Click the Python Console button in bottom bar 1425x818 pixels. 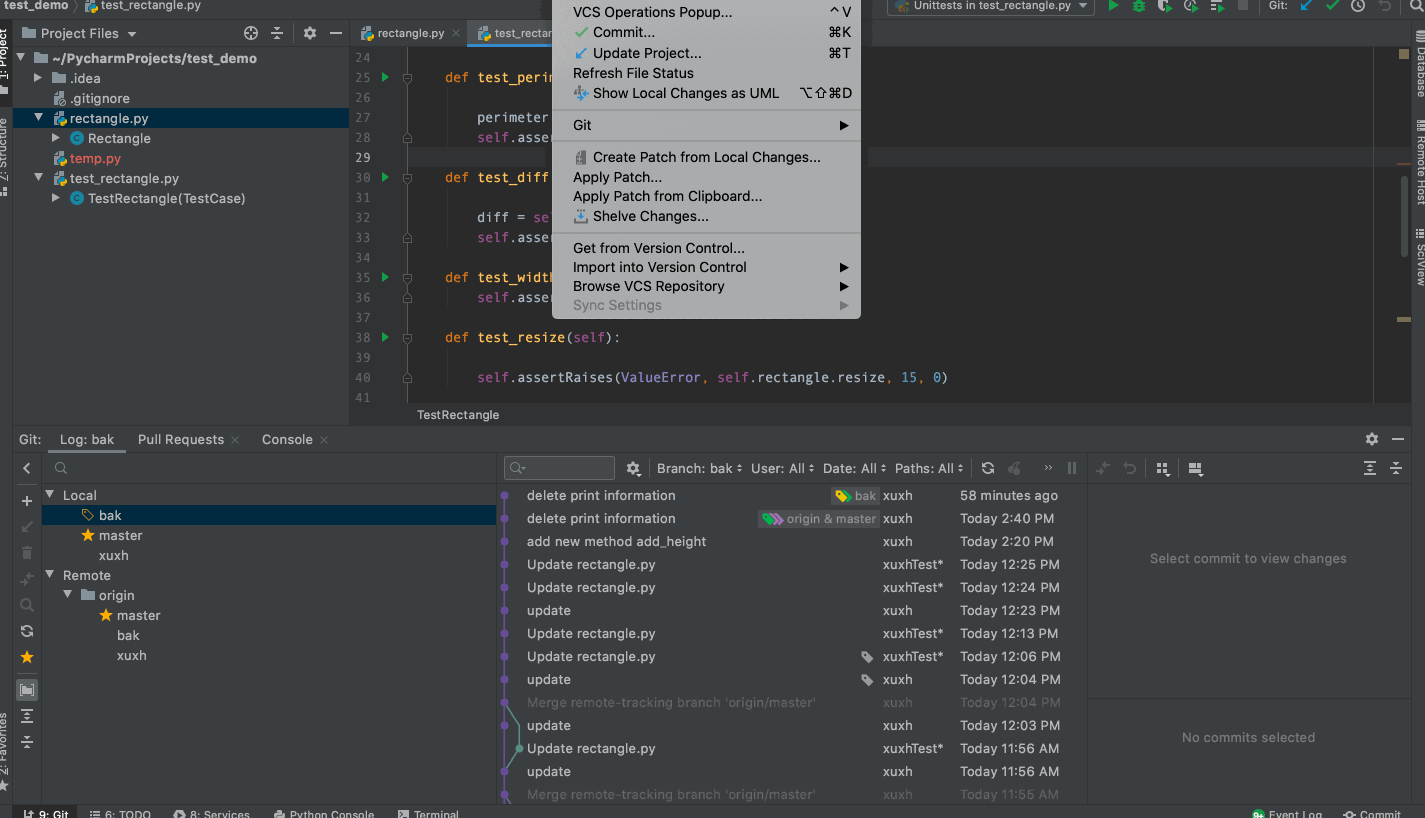(322, 814)
